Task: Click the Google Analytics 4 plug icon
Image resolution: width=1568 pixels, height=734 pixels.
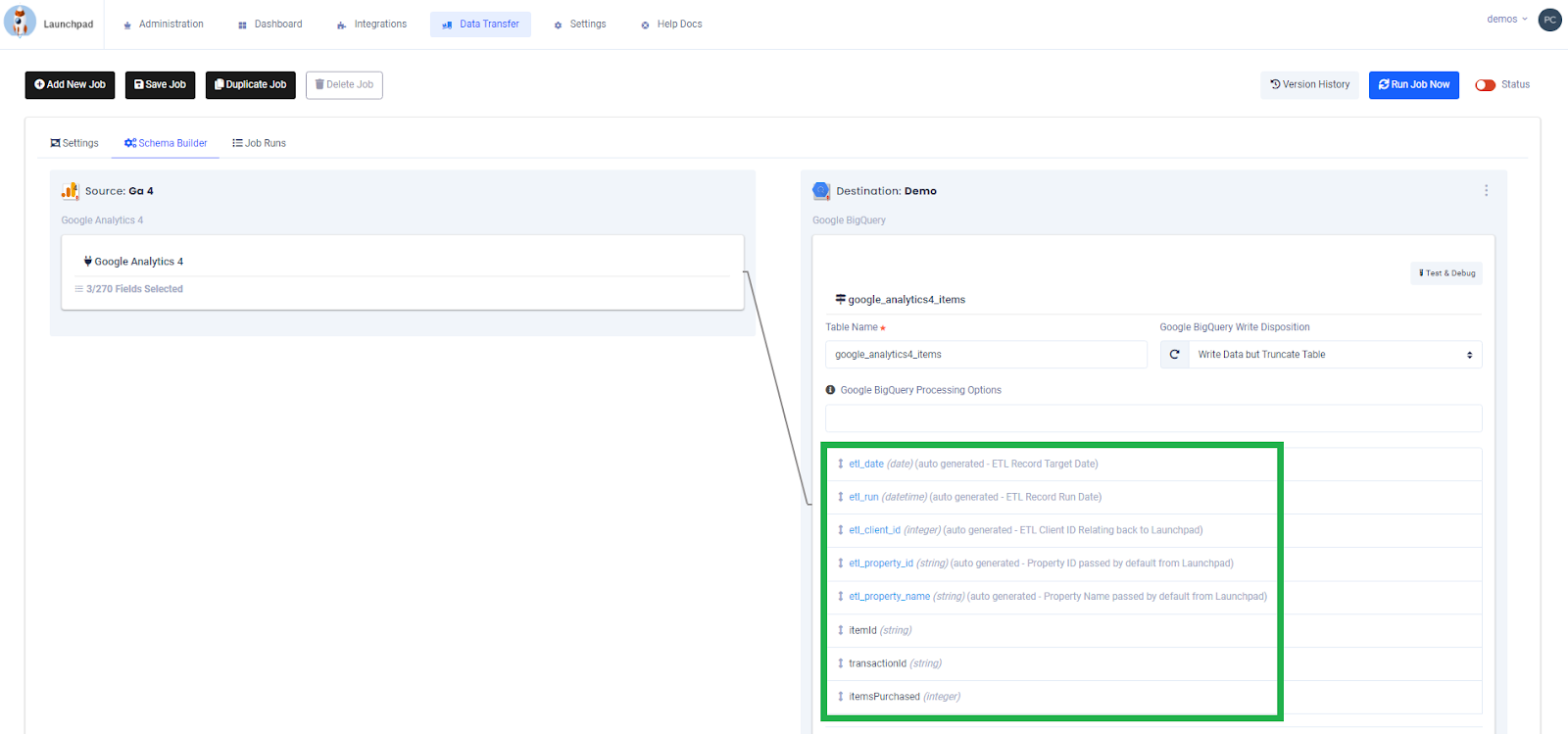Action: click(88, 262)
